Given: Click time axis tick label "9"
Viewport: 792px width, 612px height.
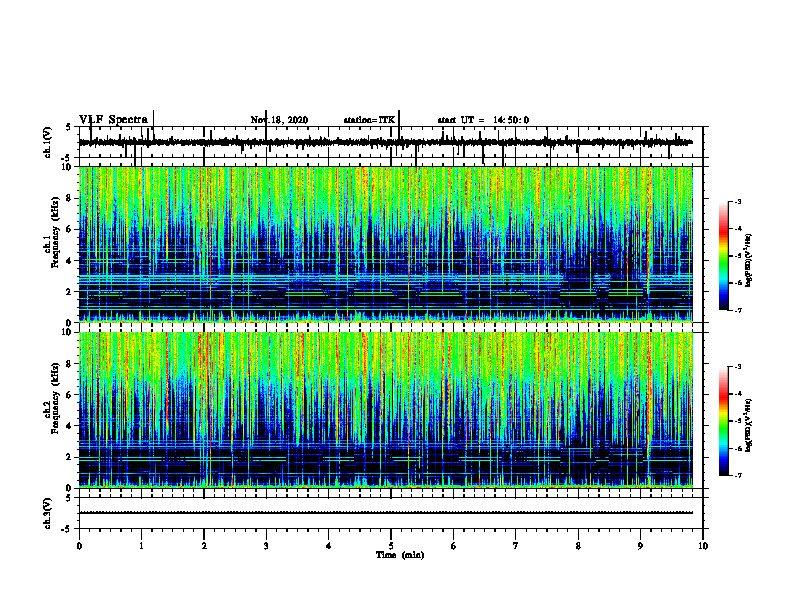Looking at the screenshot, I should point(640,546).
